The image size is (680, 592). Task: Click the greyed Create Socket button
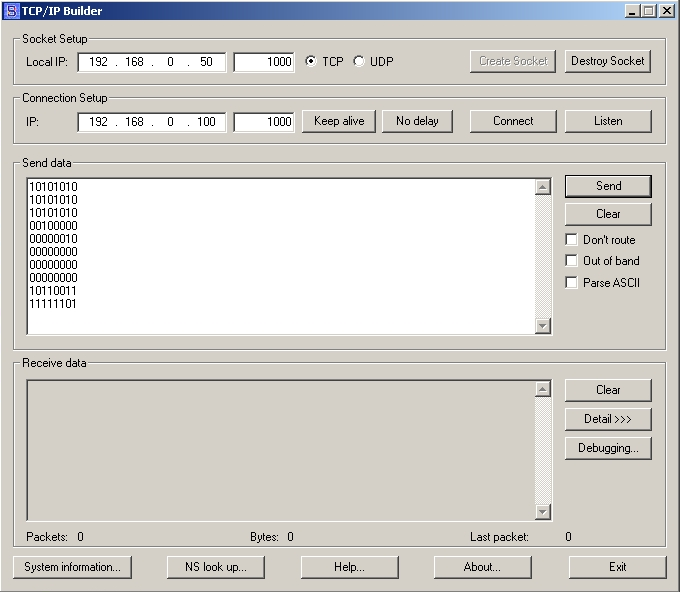coord(513,61)
